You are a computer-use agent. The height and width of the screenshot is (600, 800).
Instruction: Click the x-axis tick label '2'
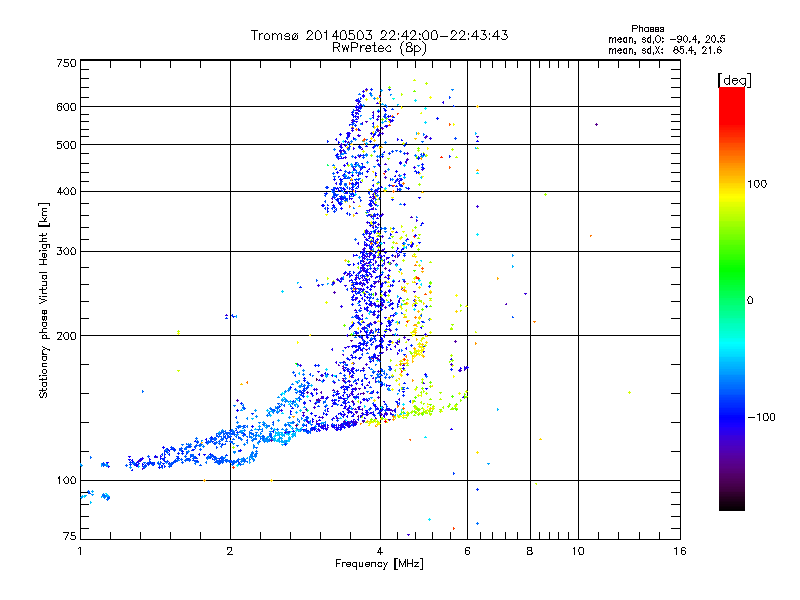pos(230,551)
